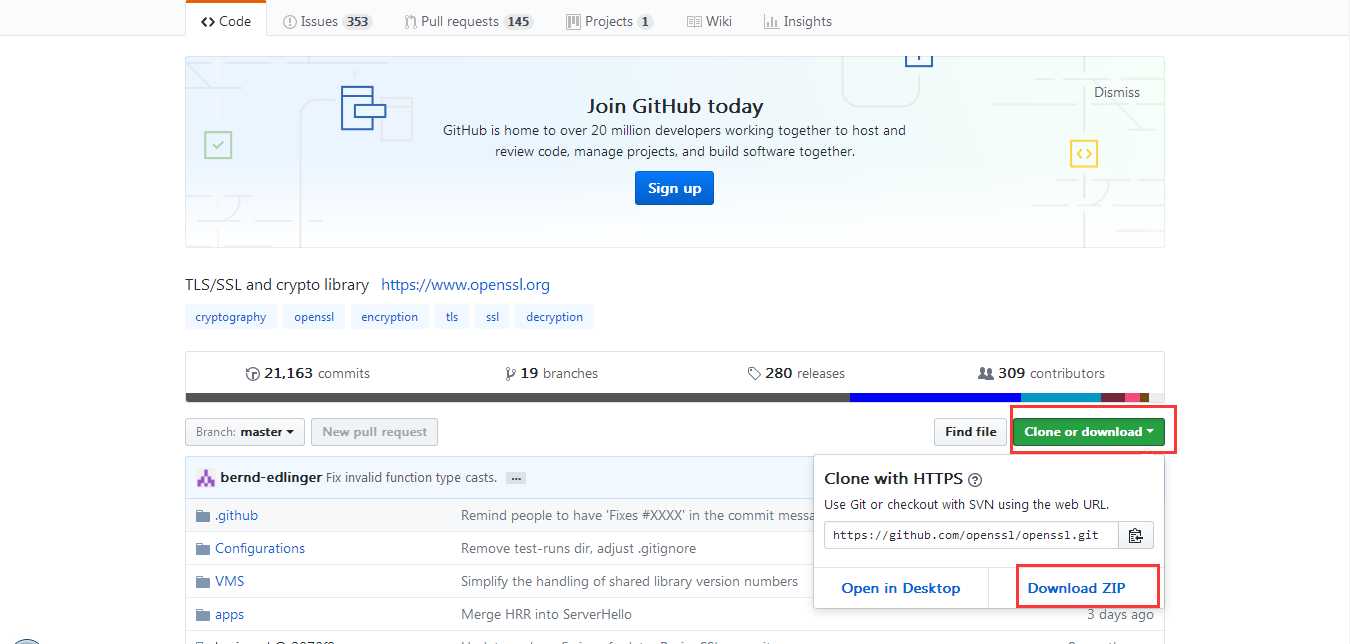Open the Pull requests tab

point(468,21)
